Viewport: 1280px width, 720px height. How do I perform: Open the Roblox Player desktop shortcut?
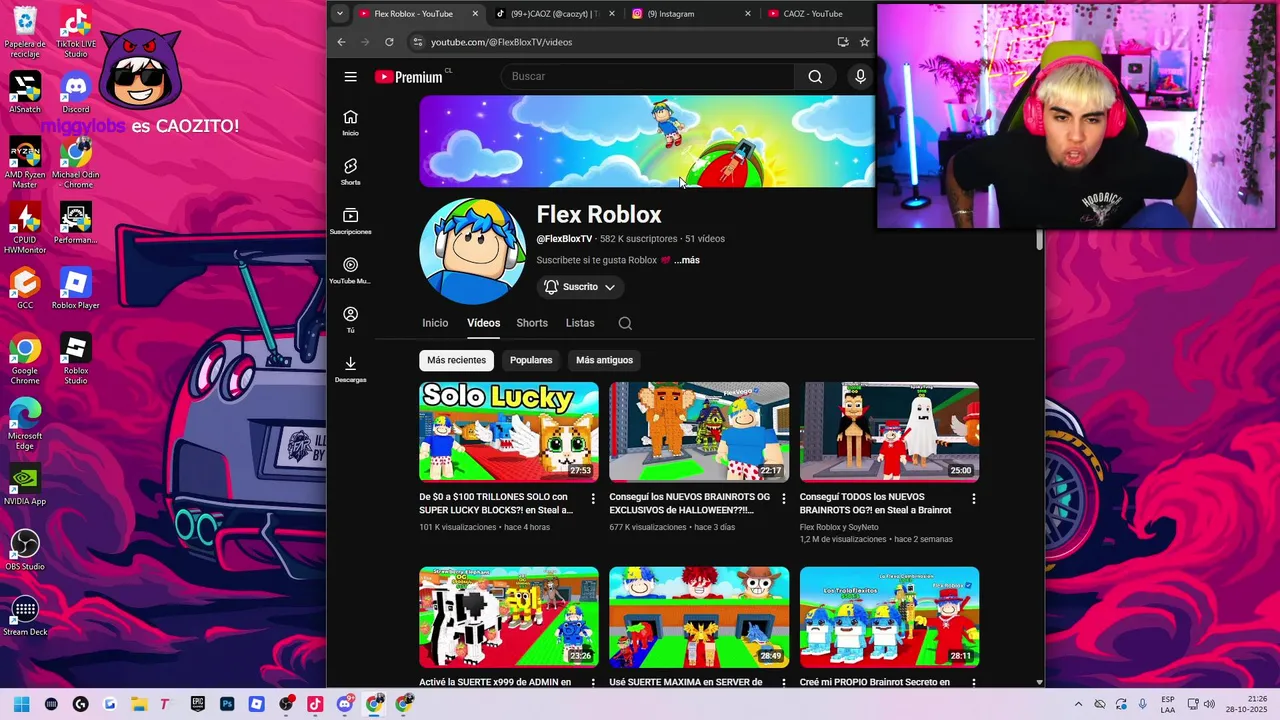pos(76,289)
